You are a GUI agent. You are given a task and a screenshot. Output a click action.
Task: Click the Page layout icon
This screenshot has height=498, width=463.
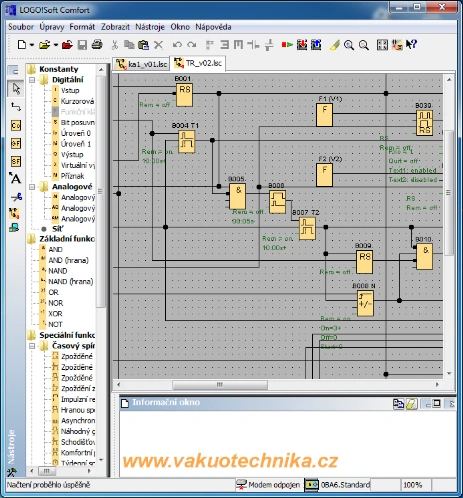click(382, 45)
